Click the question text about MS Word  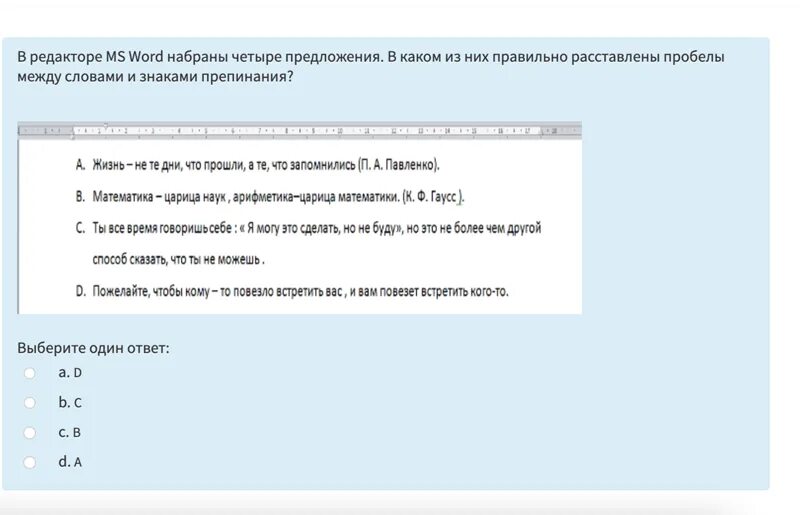371,66
